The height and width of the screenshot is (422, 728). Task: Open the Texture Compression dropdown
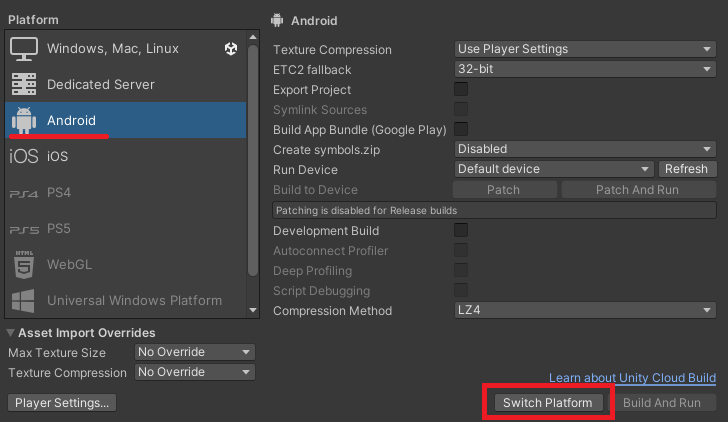click(583, 49)
